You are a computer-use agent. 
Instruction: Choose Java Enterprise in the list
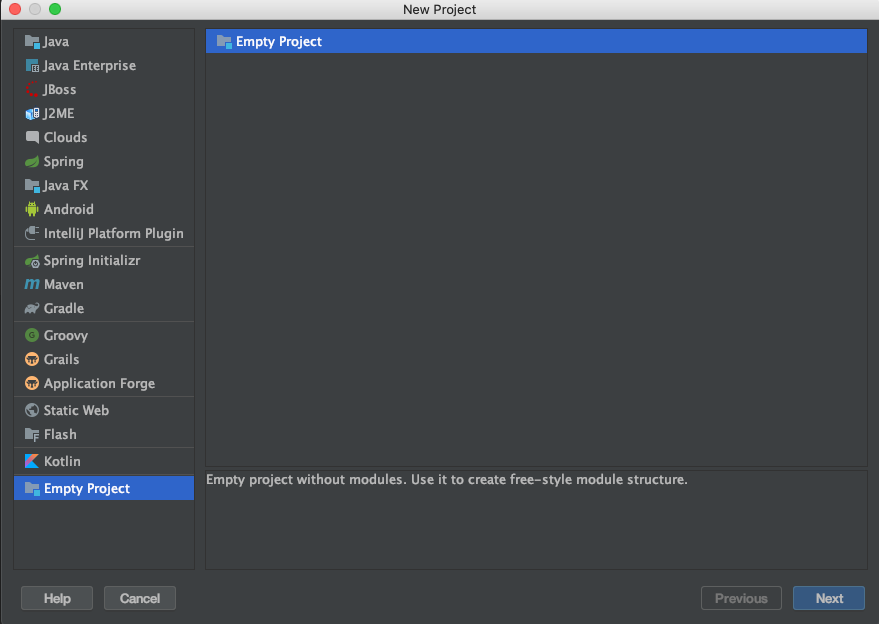(104, 66)
